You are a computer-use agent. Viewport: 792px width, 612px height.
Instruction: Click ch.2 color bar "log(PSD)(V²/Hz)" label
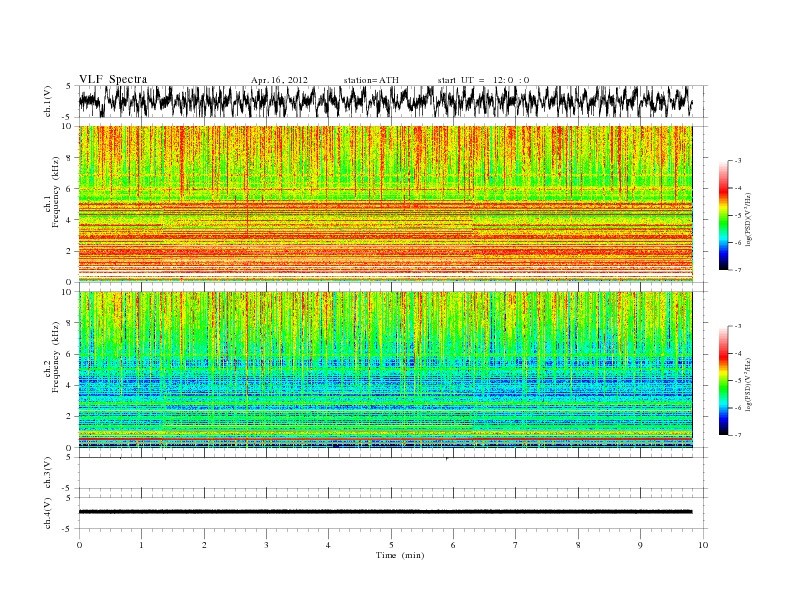(x=749, y=384)
